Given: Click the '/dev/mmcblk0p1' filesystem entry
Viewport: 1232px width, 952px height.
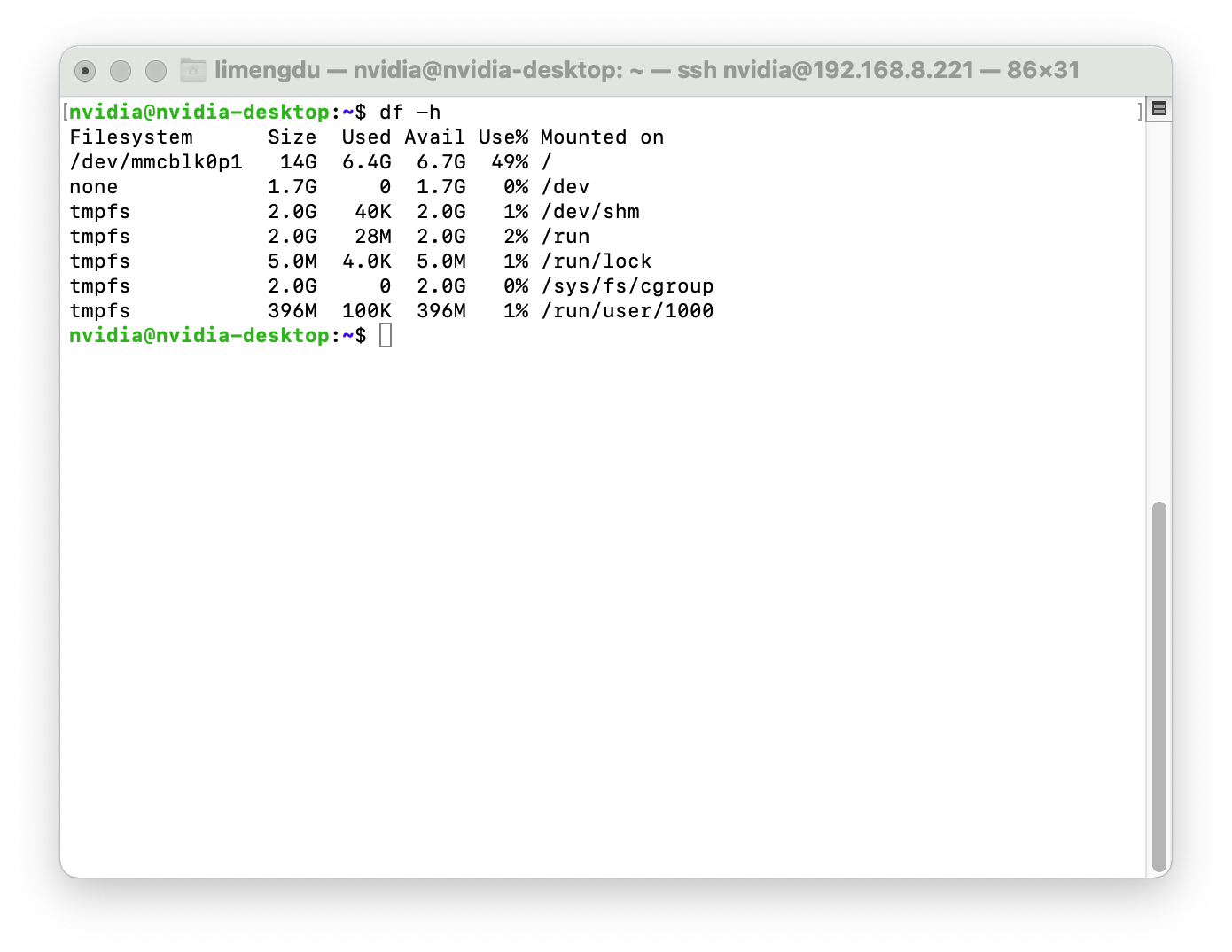Looking at the screenshot, I should pos(156,162).
